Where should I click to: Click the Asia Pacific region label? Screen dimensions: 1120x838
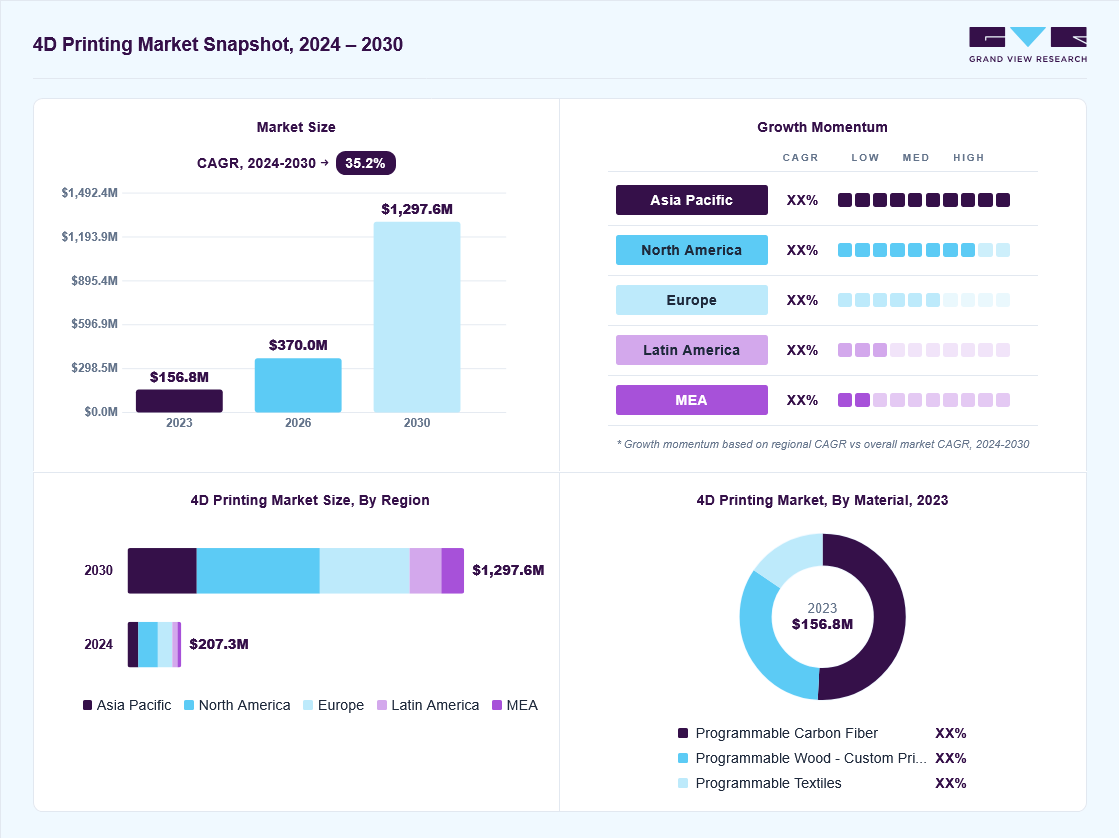click(691, 200)
